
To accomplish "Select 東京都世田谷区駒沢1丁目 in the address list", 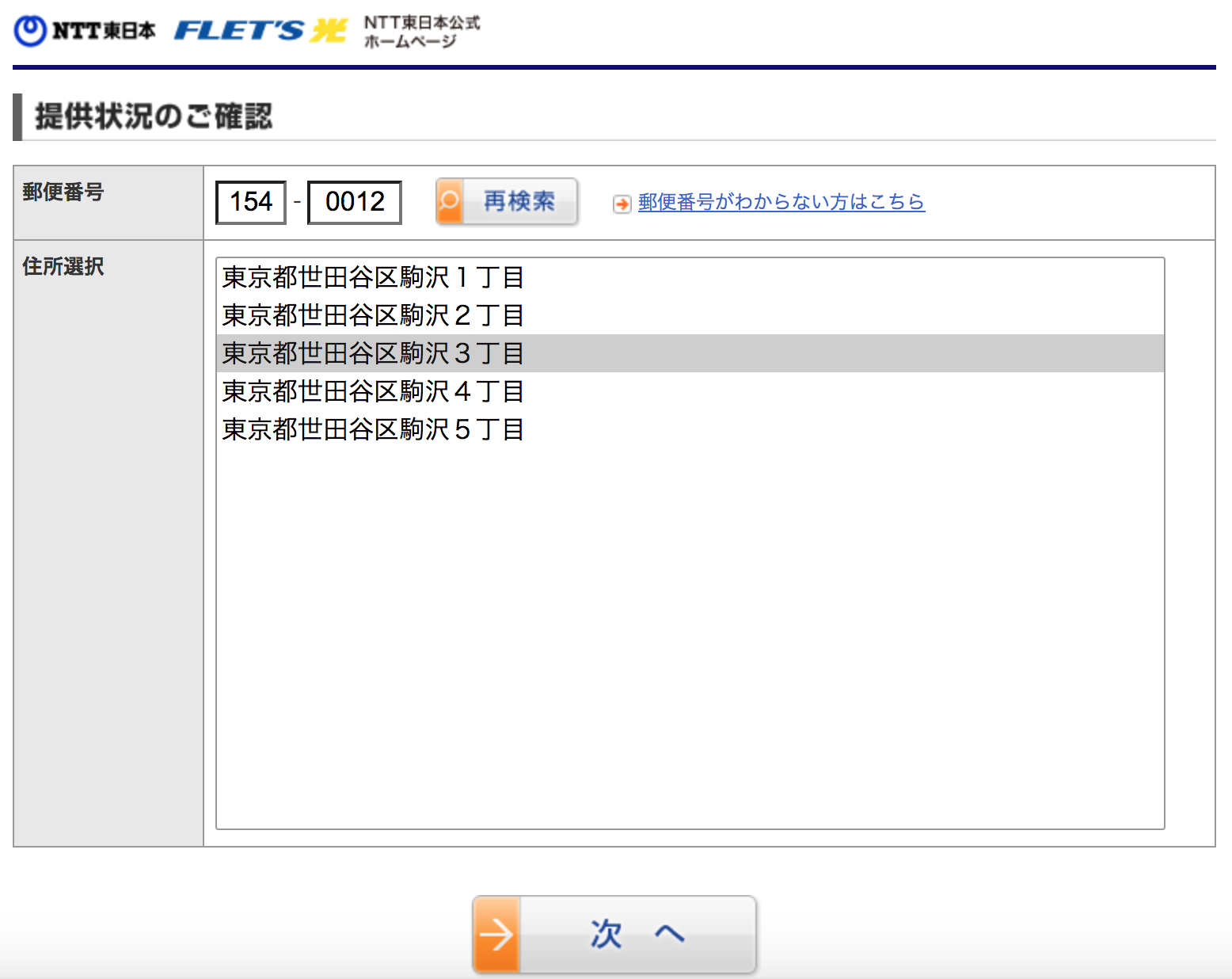I will coord(373,277).
